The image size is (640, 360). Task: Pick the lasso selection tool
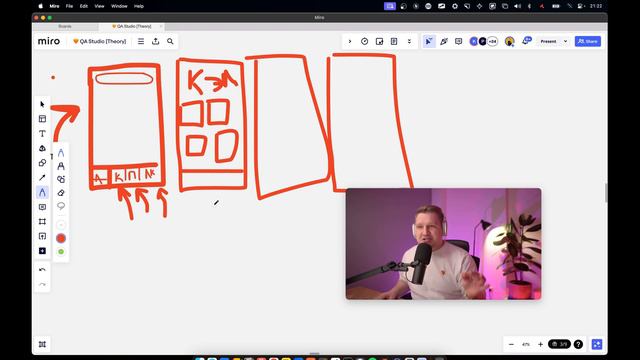(61, 206)
